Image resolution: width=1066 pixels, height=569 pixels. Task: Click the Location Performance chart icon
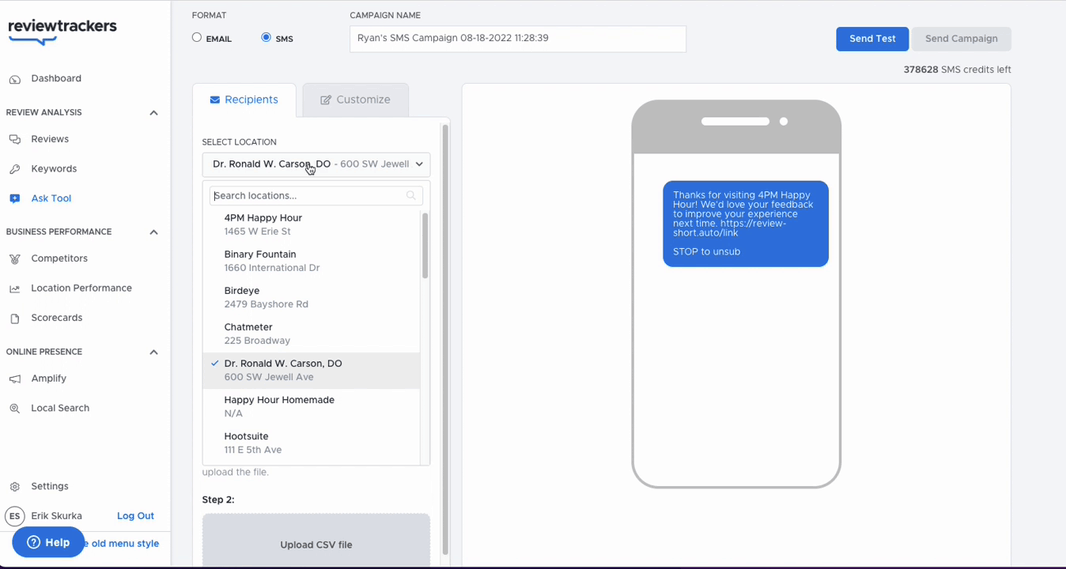[x=15, y=289]
